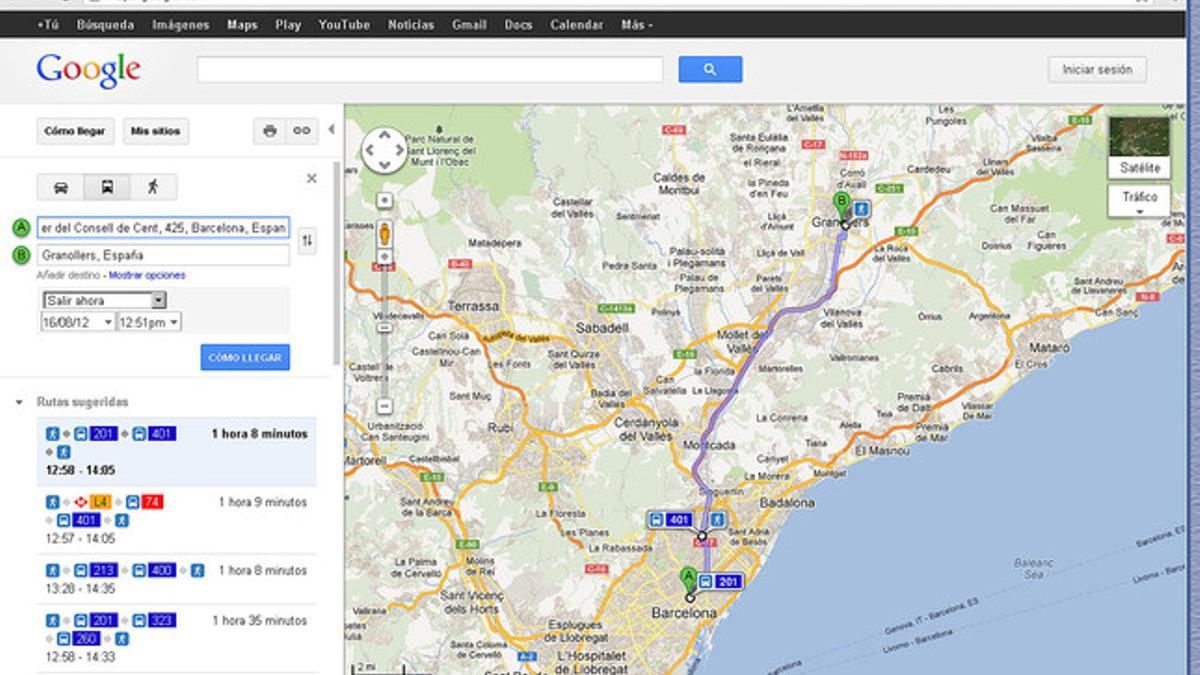Open the date dropdown showing 16/08/12
Image resolution: width=1200 pixels, height=675 pixels.
coord(75,321)
